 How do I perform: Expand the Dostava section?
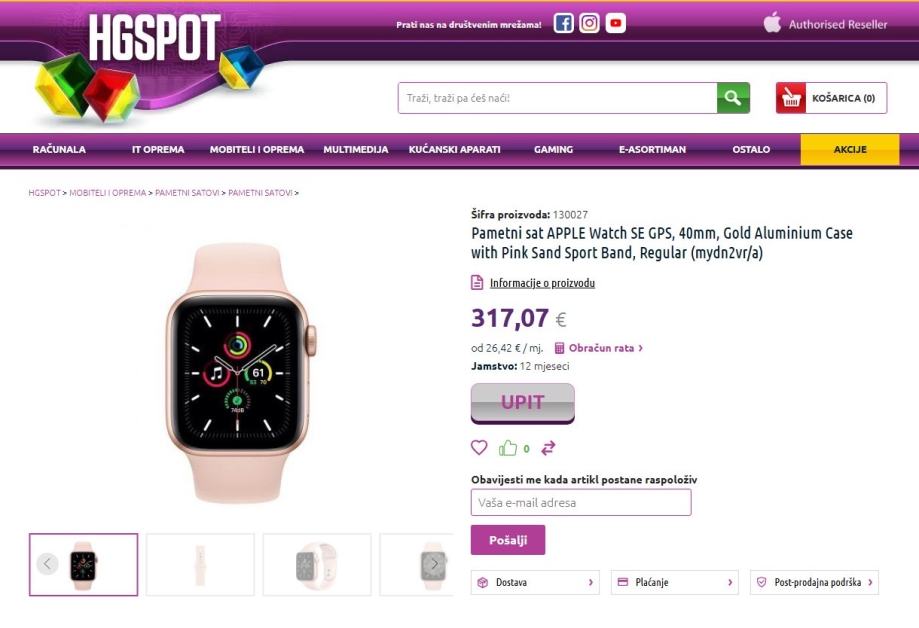point(535,582)
